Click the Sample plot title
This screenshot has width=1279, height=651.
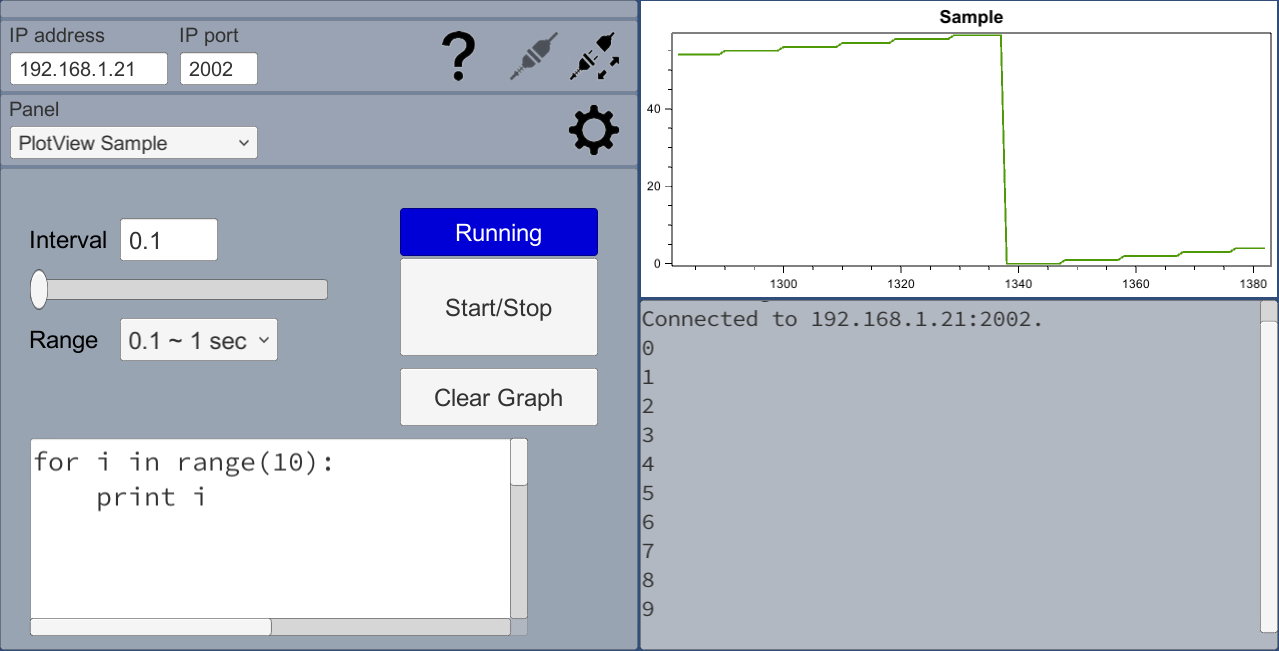(x=971, y=17)
